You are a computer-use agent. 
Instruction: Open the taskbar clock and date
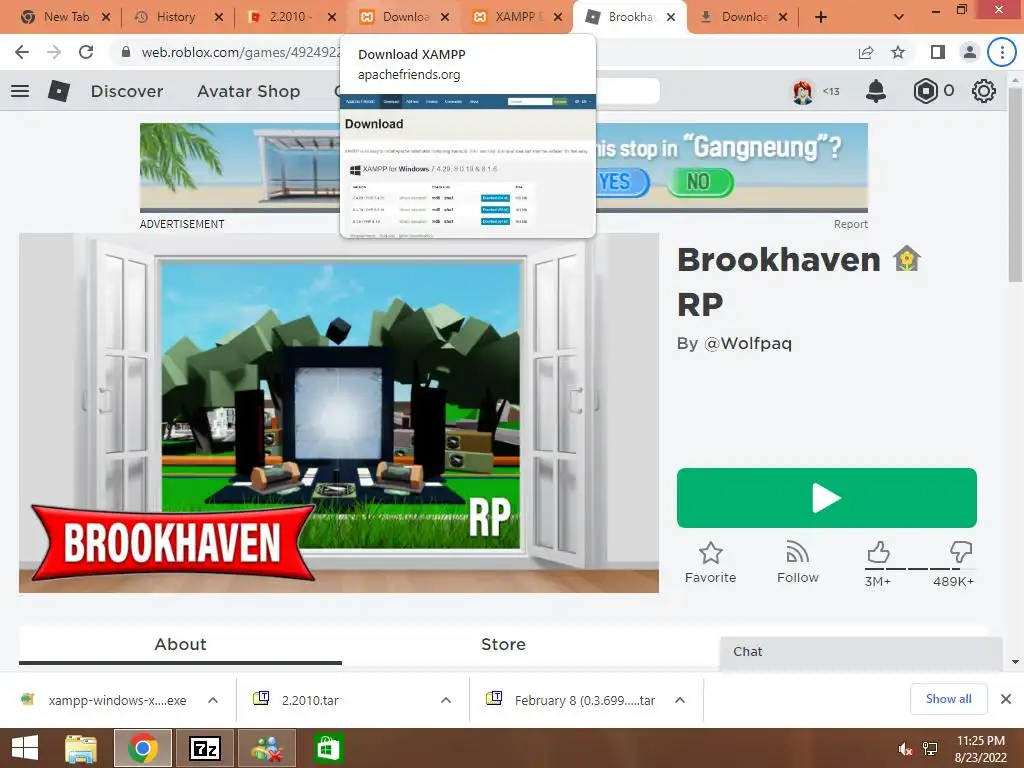980,749
